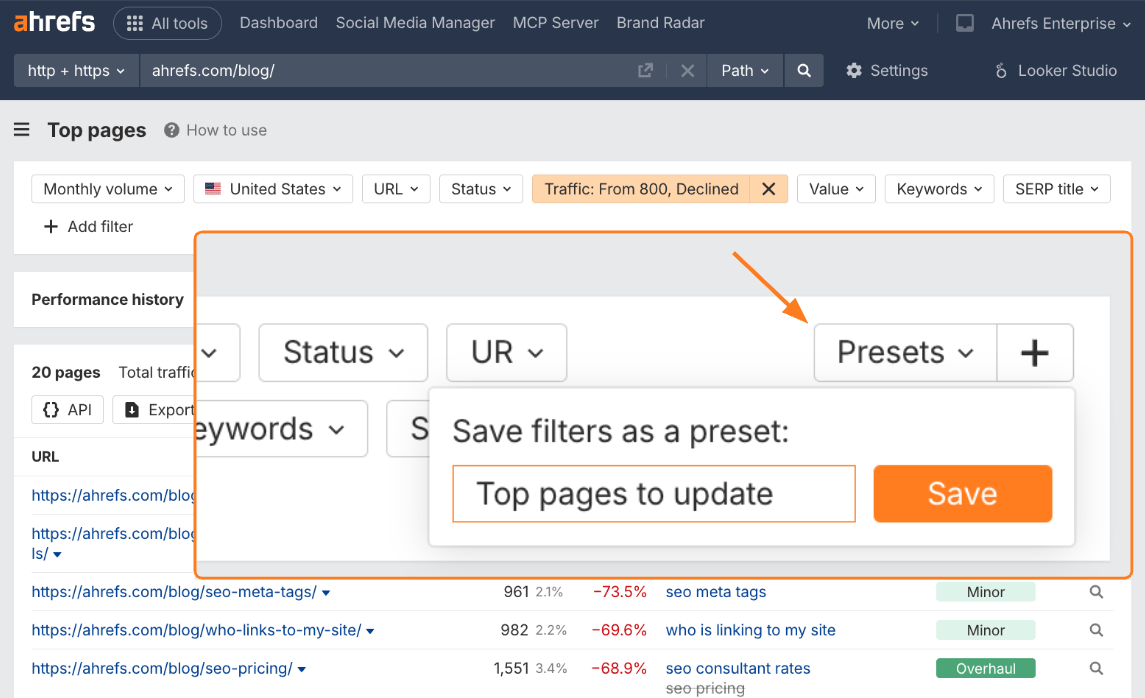Click the Settings gear icon
Image resolution: width=1145 pixels, height=698 pixels.
[x=853, y=70]
